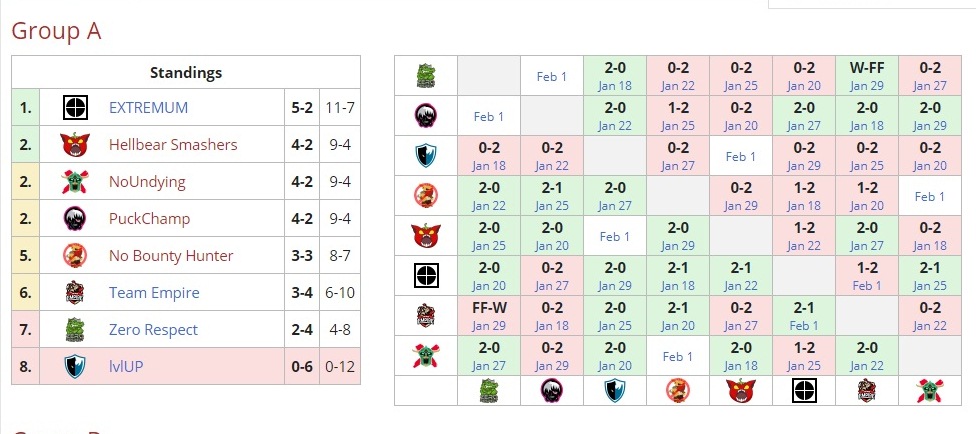
Task: Follow the NoUndying team name link
Action: [147, 182]
